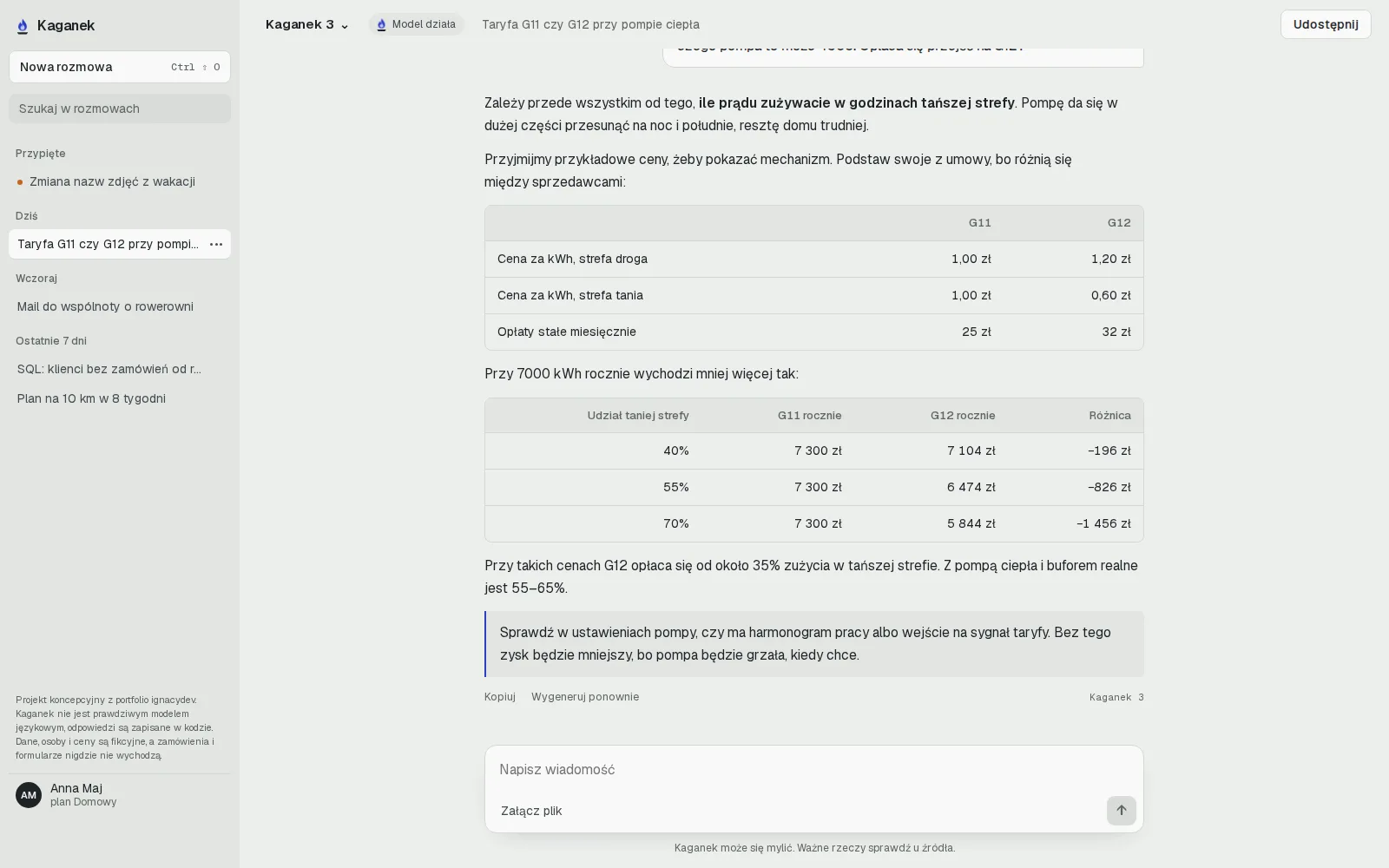This screenshot has height=868, width=1389.
Task: Focus the Szukaj w rozmowach search field
Action: tap(120, 108)
